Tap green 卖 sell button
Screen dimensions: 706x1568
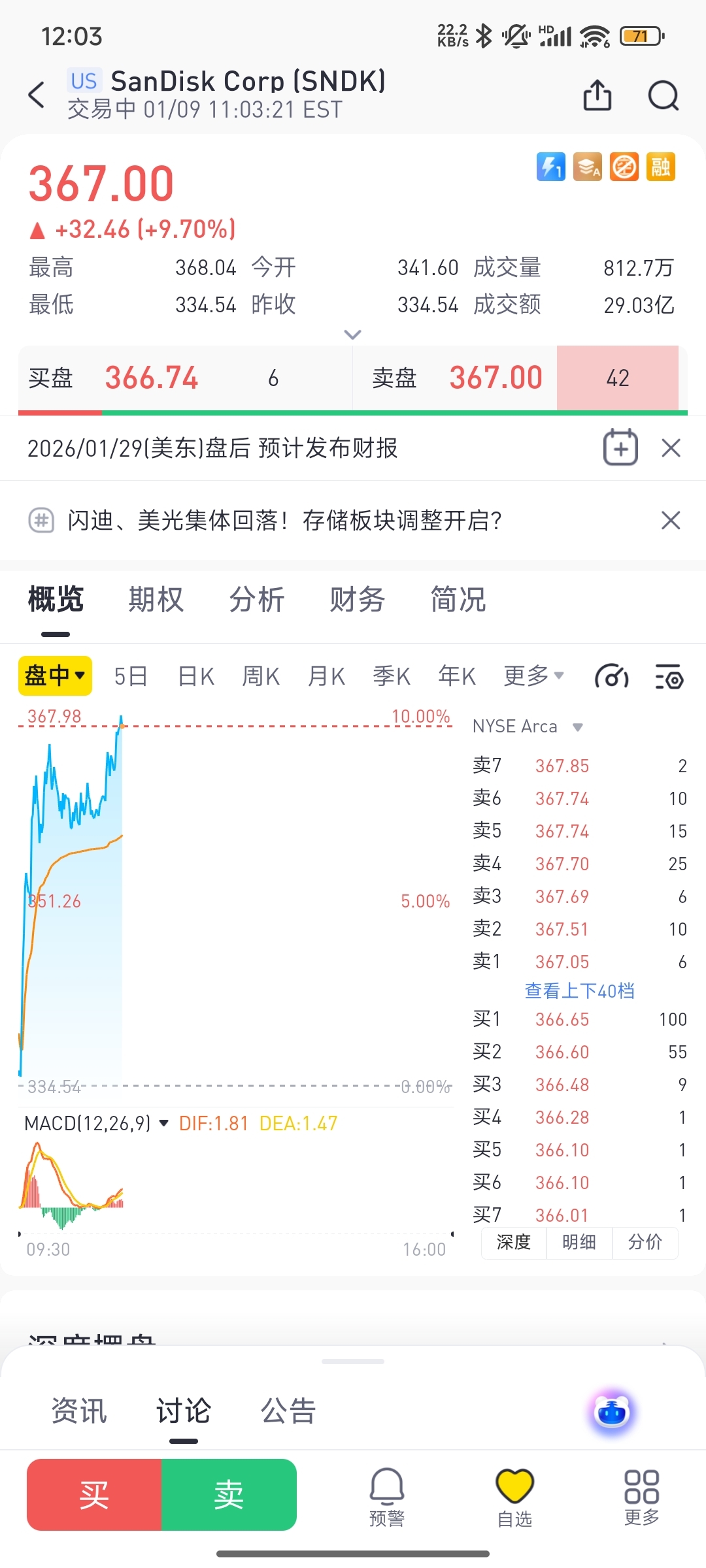[x=229, y=1495]
